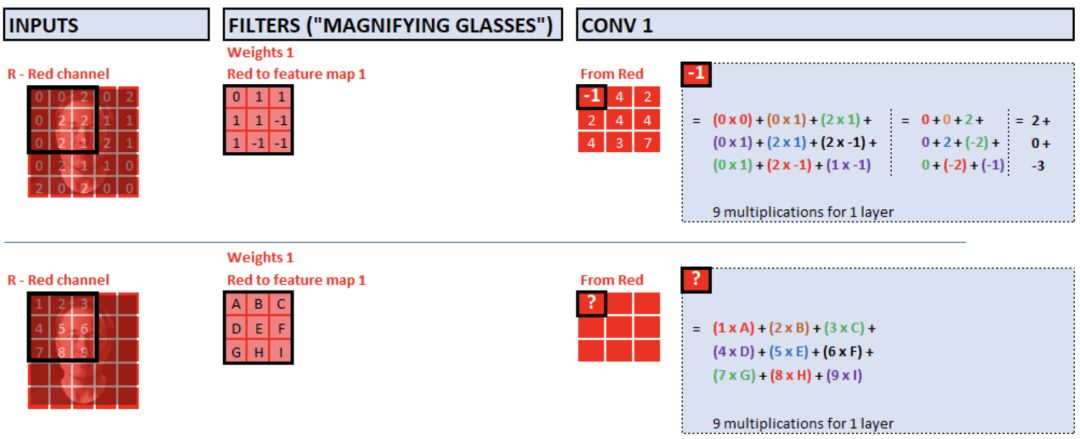The width and height of the screenshot is (1080, 439).
Task: Click cell containing 7 in top From Red grid
Action: click(x=647, y=142)
